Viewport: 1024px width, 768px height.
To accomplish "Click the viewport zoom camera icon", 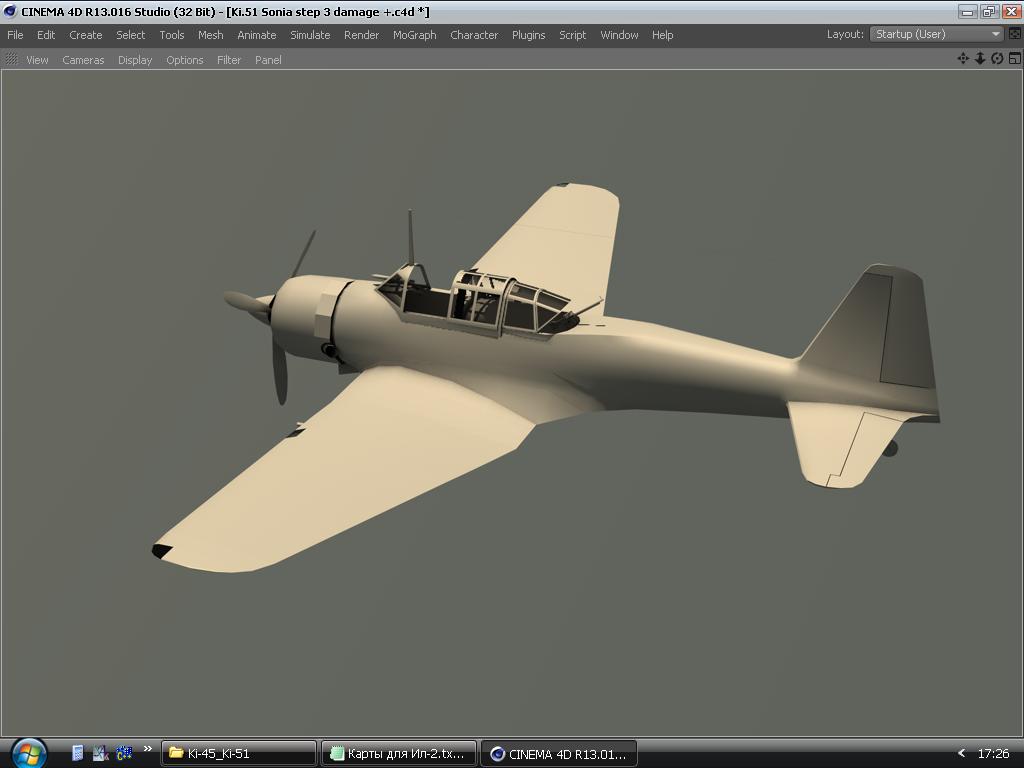I will 980,59.
